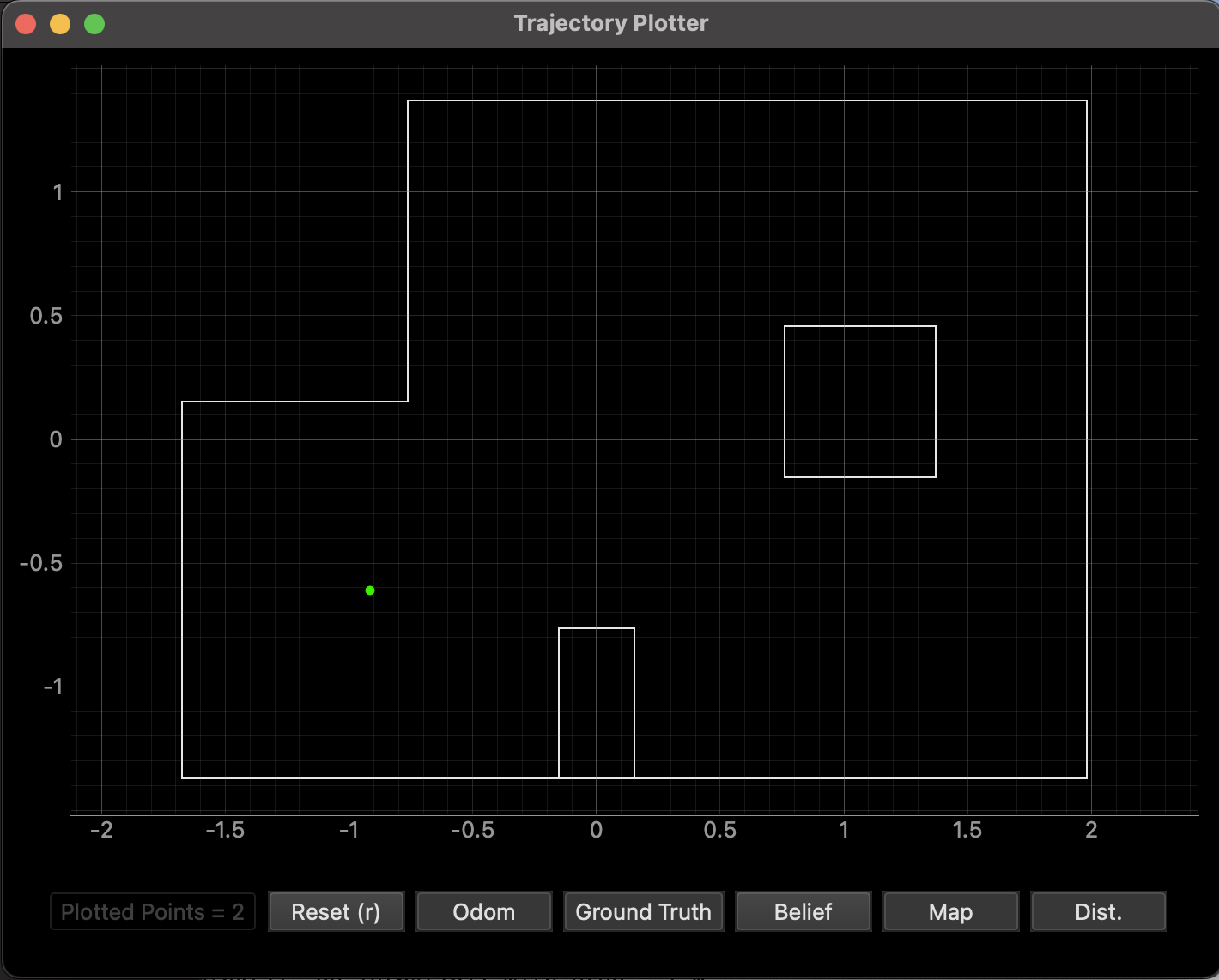Image resolution: width=1219 pixels, height=980 pixels.
Task: Click the Dist. button
Action: pos(1099,911)
